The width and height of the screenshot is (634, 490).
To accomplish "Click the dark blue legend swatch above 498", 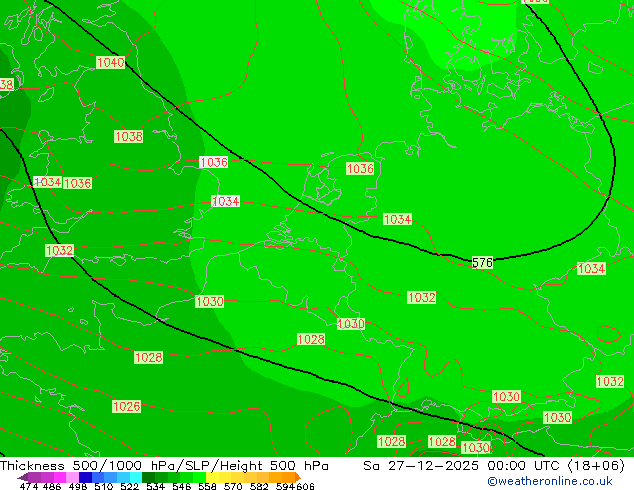I will coord(85,477).
